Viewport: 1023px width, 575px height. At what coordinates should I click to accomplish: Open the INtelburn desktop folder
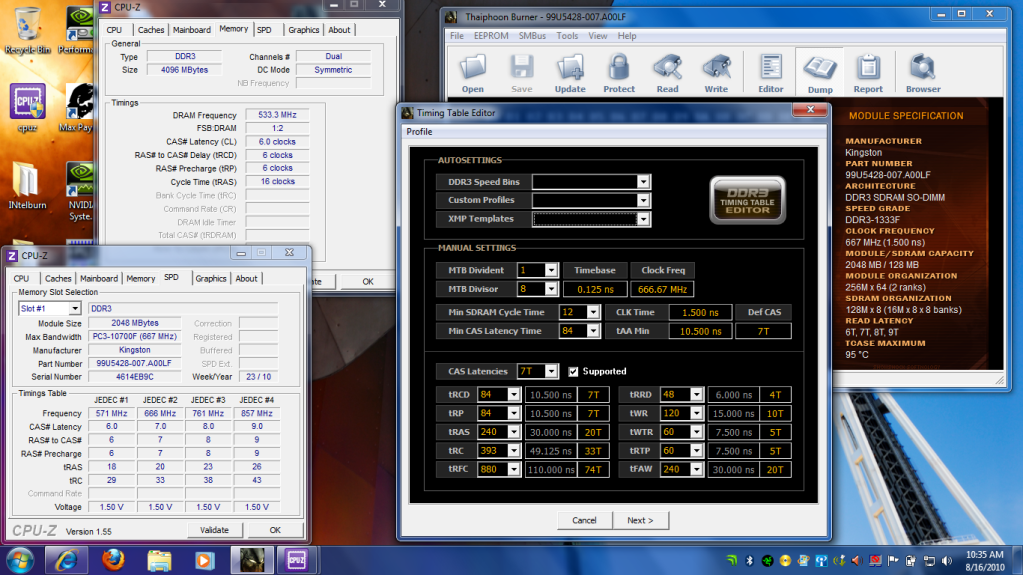(27, 186)
